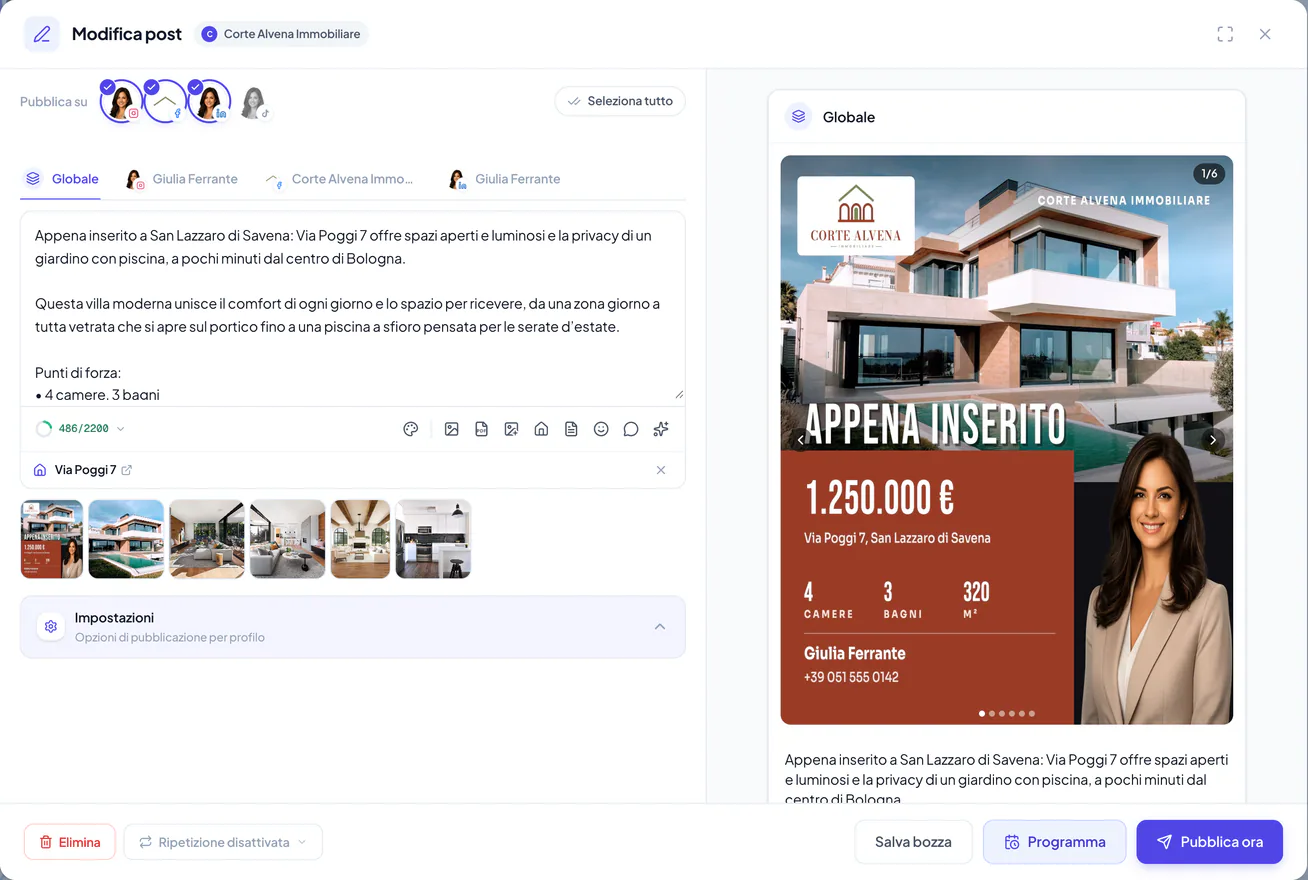
Task: Close the Modifica post dialog
Action: tap(1265, 34)
